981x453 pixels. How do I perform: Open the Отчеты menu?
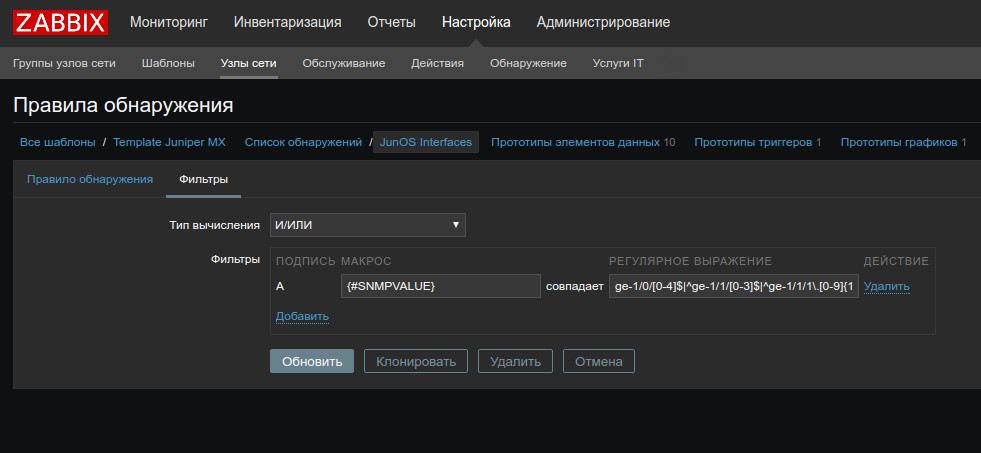(391, 22)
